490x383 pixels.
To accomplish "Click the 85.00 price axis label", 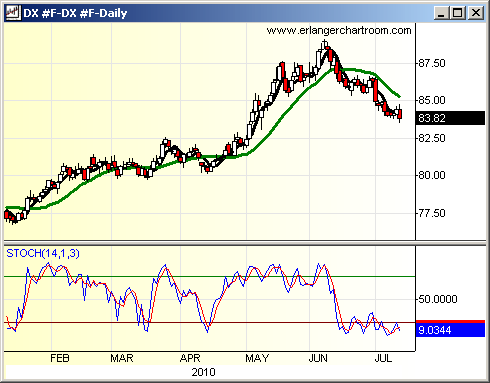I will point(432,100).
